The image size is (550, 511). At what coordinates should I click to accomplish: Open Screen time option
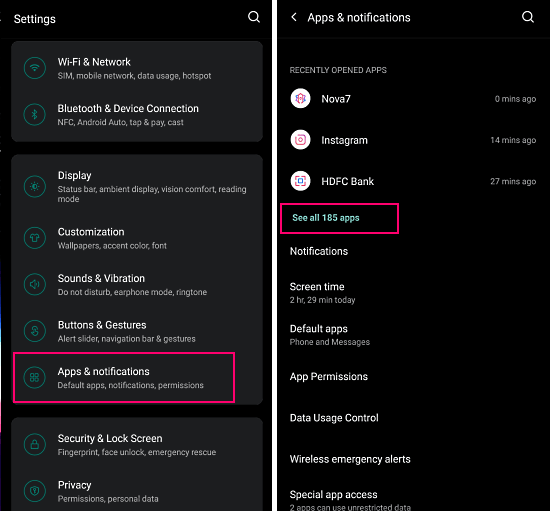413,293
